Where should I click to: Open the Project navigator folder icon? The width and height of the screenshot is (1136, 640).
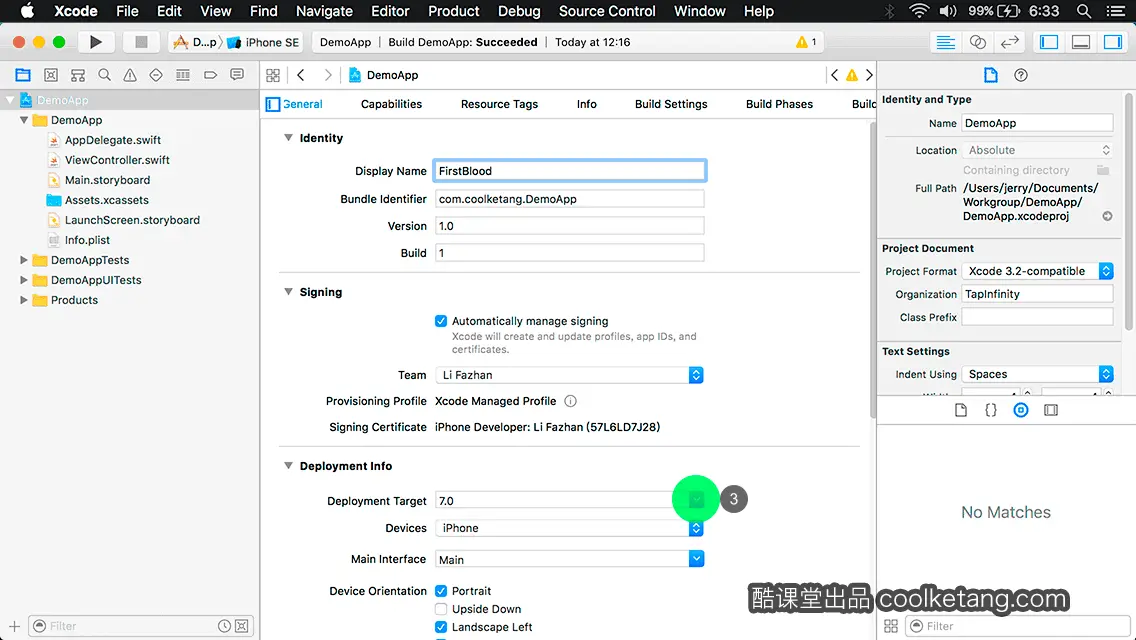23,75
